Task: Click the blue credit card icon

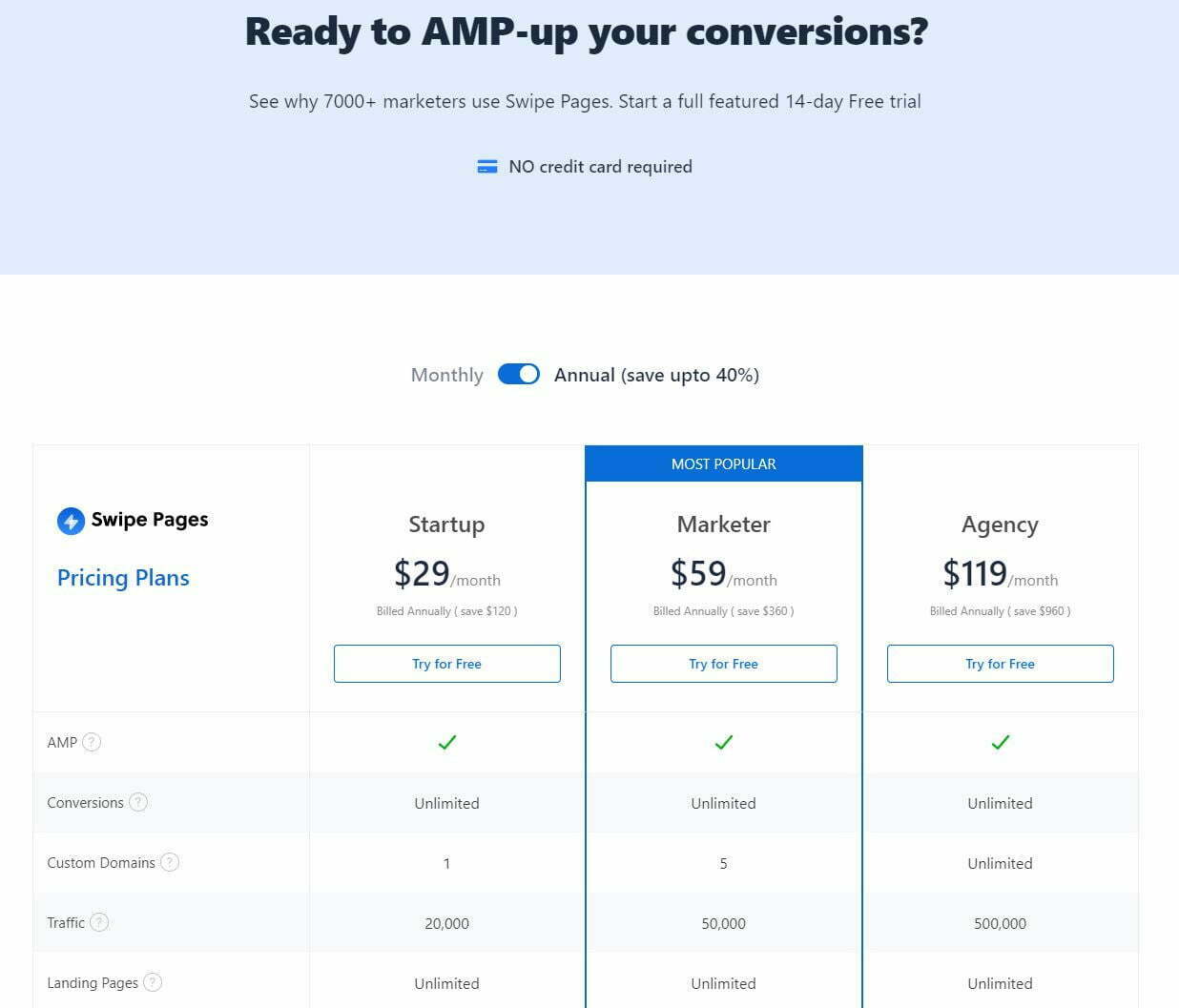Action: 487,165
